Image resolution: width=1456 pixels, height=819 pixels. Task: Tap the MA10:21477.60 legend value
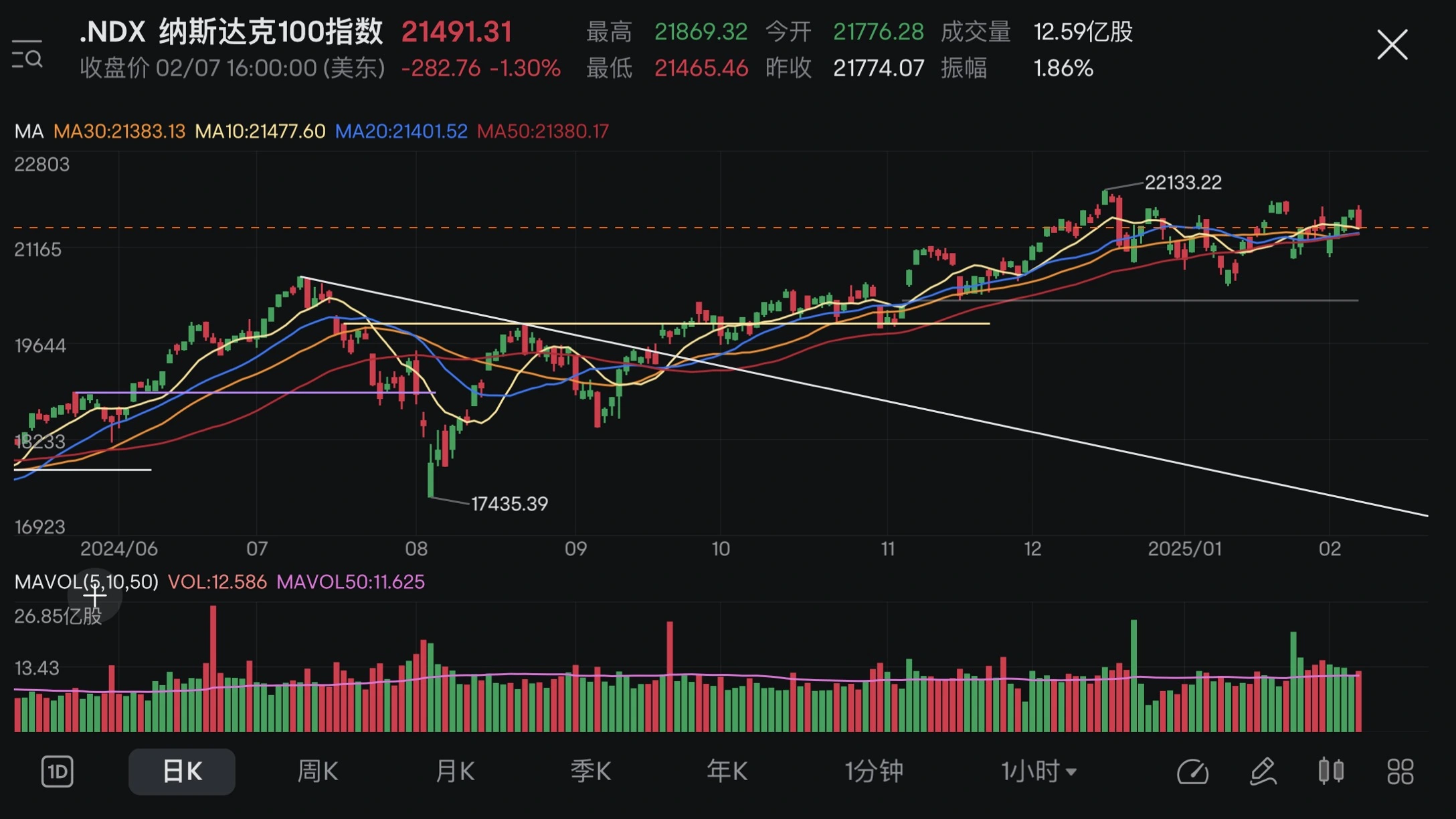260,131
